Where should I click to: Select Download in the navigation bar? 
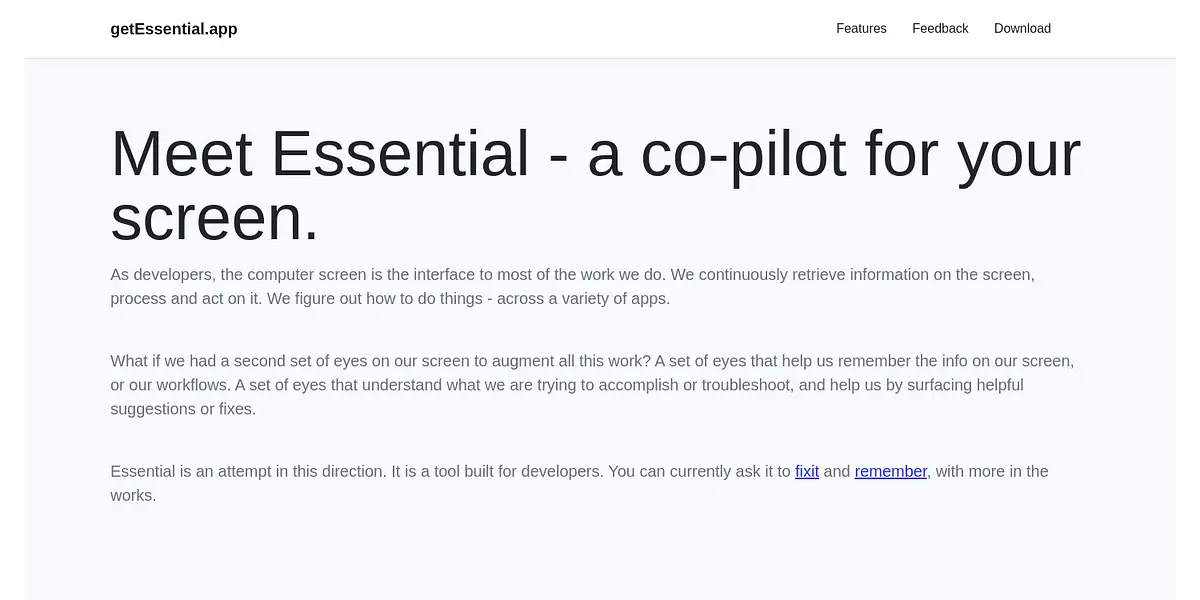click(1022, 29)
